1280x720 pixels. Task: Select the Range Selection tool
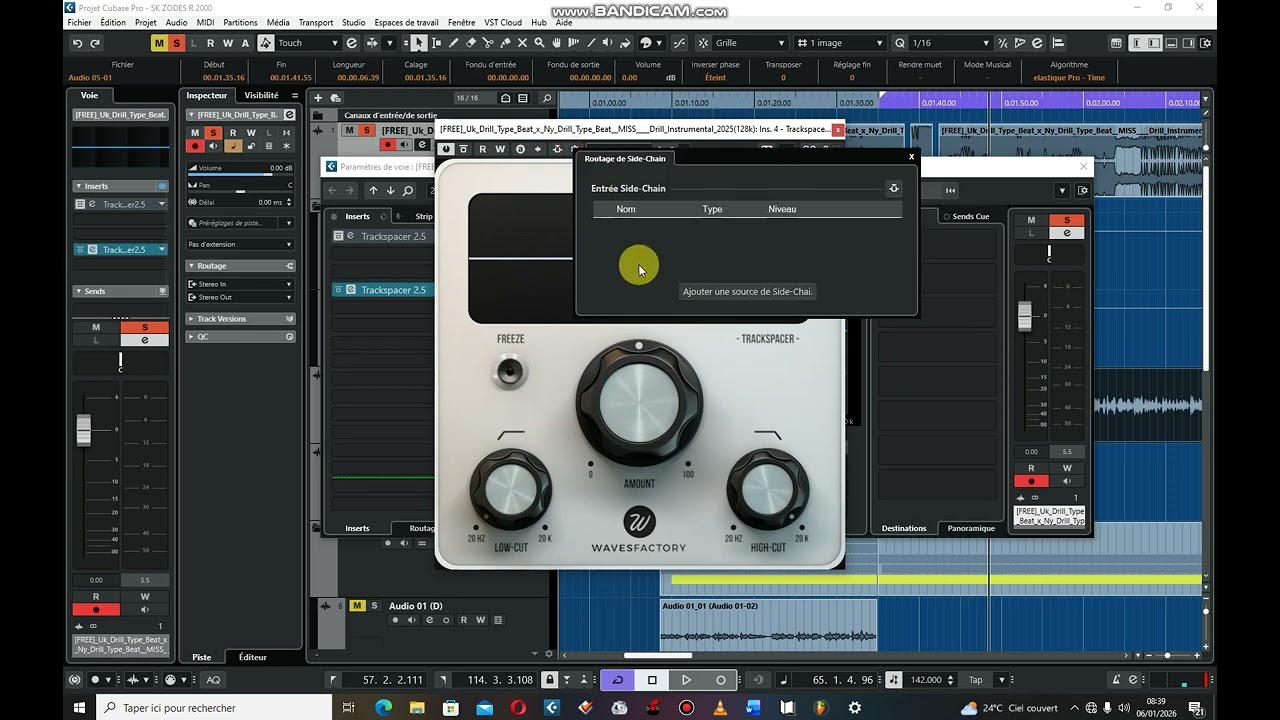coord(436,43)
